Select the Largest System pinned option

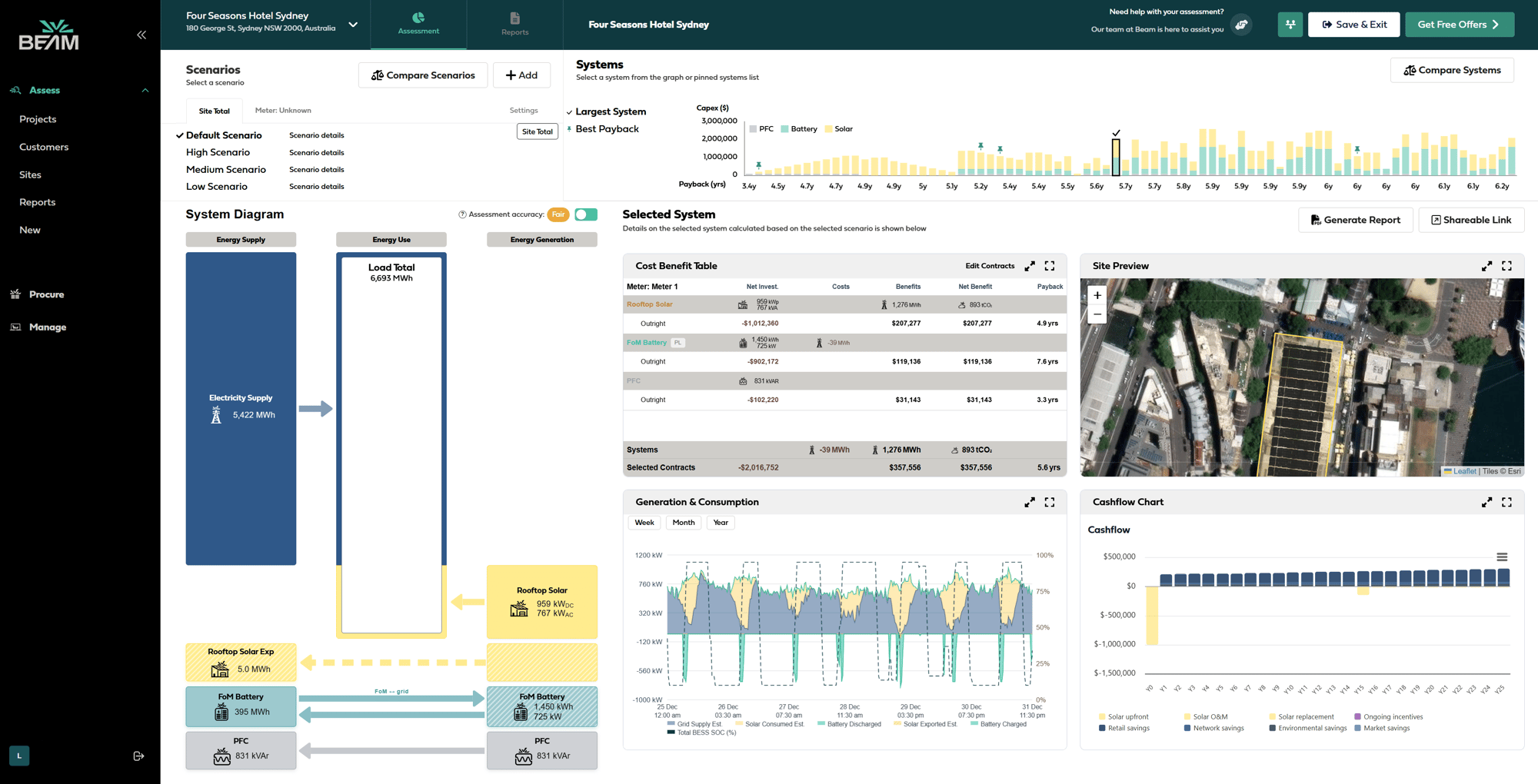click(x=611, y=111)
